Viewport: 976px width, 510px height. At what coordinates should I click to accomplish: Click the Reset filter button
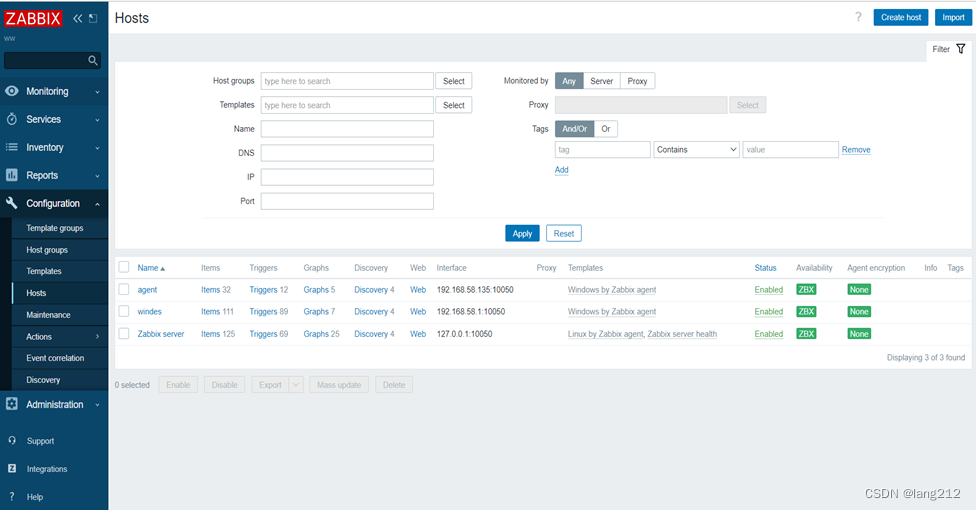564,234
